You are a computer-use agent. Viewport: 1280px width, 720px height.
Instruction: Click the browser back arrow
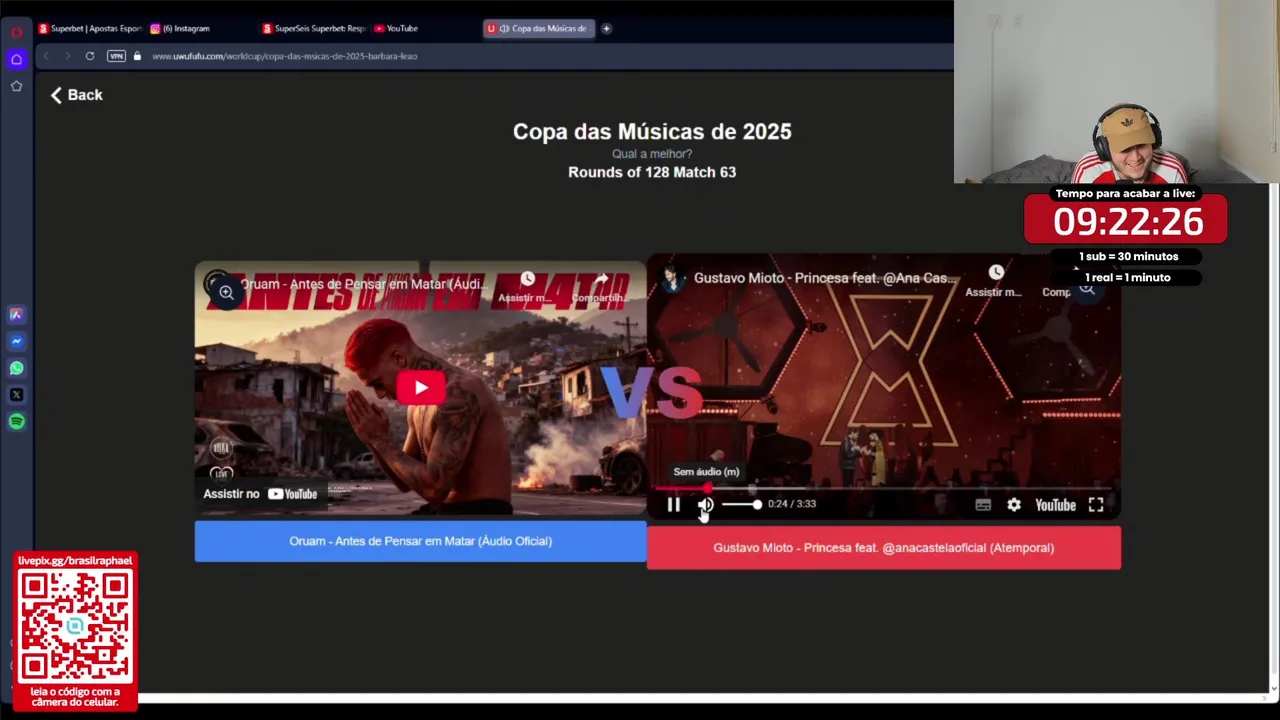[46, 56]
